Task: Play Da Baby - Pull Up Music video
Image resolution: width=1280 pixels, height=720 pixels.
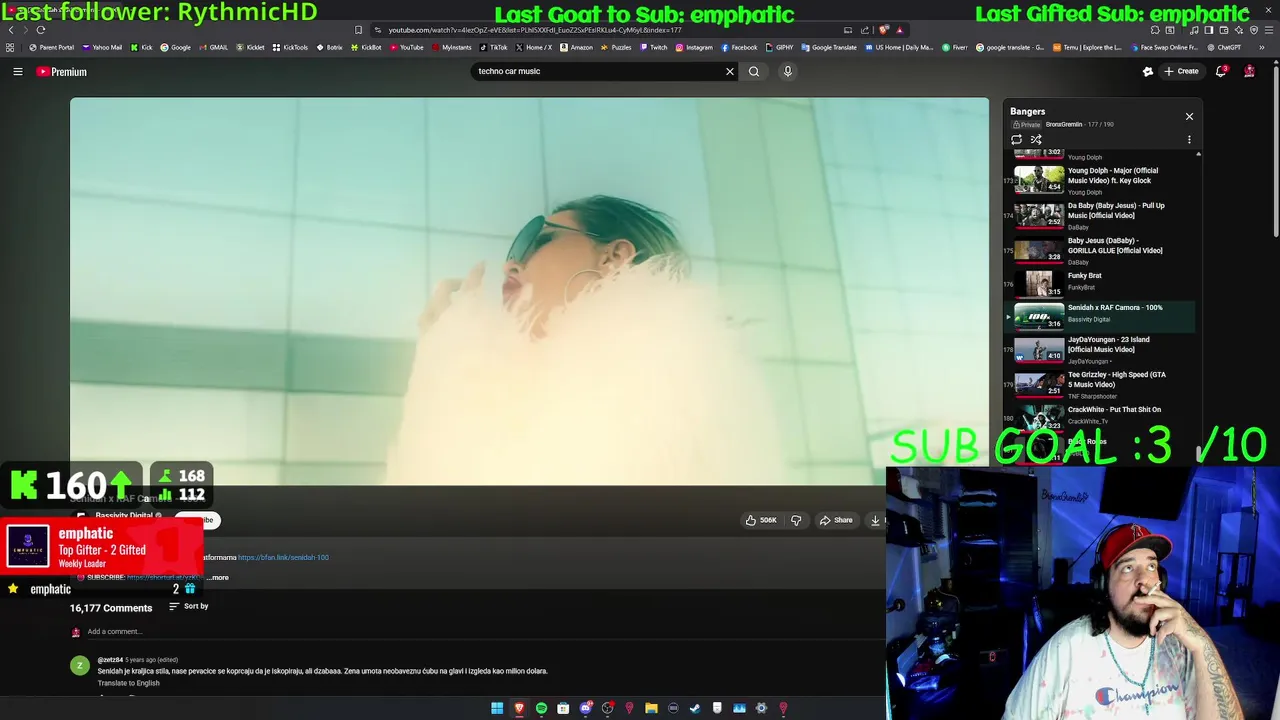Action: 1101,215
